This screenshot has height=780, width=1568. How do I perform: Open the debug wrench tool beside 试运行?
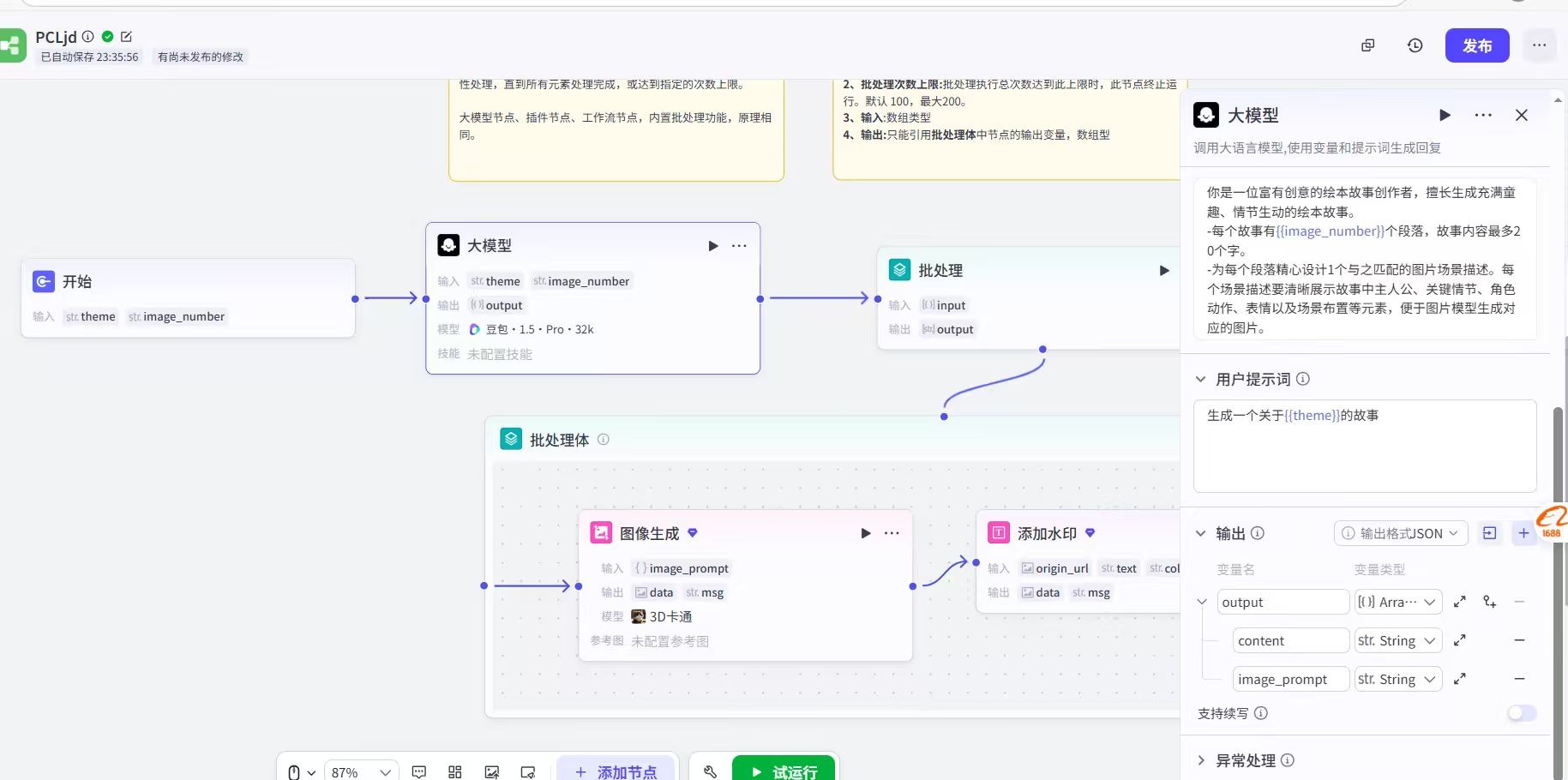[x=710, y=771]
